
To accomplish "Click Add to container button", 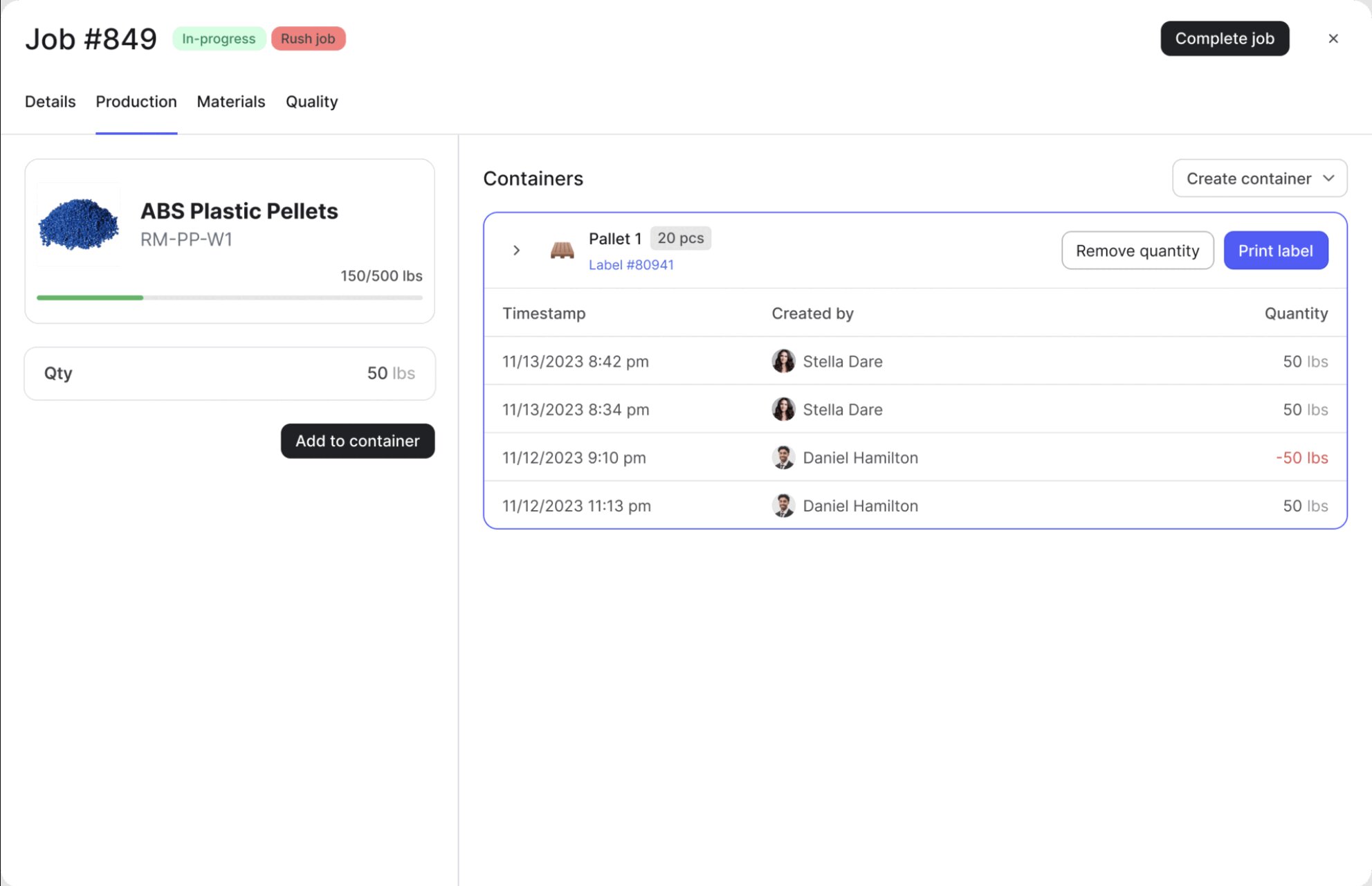I will (x=357, y=441).
